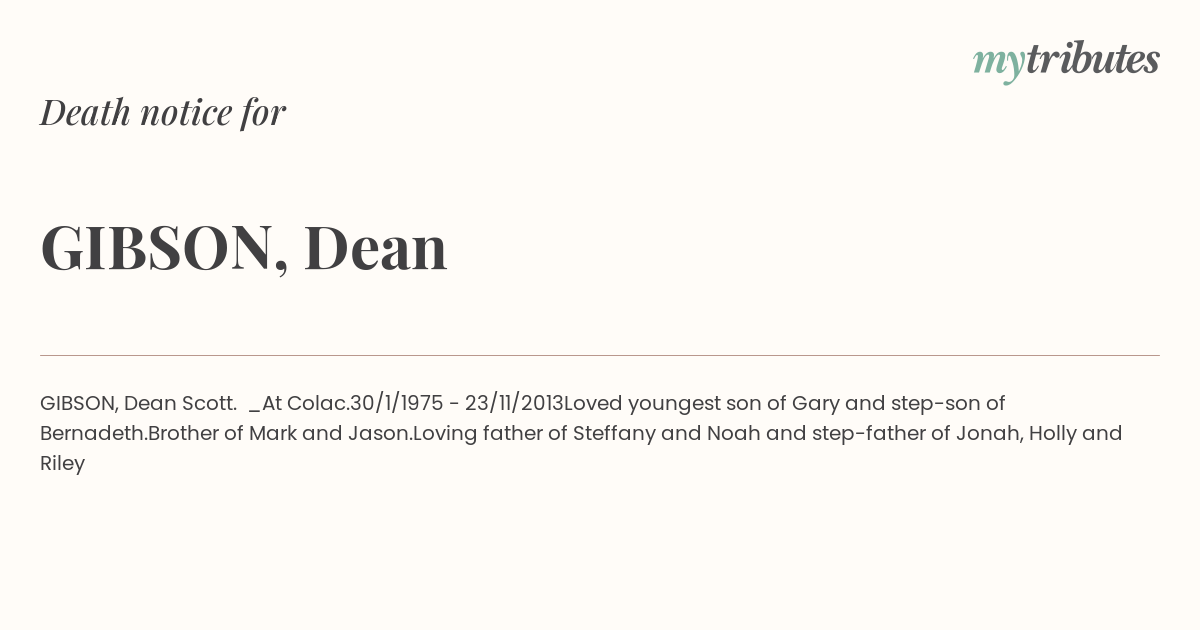This screenshot has height=630, width=1200.
Task: Click the name Gary in the notice
Action: 815,403
